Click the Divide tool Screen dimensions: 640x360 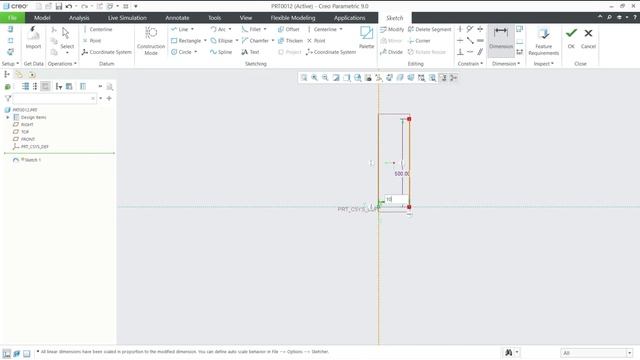pyautogui.click(x=391, y=52)
